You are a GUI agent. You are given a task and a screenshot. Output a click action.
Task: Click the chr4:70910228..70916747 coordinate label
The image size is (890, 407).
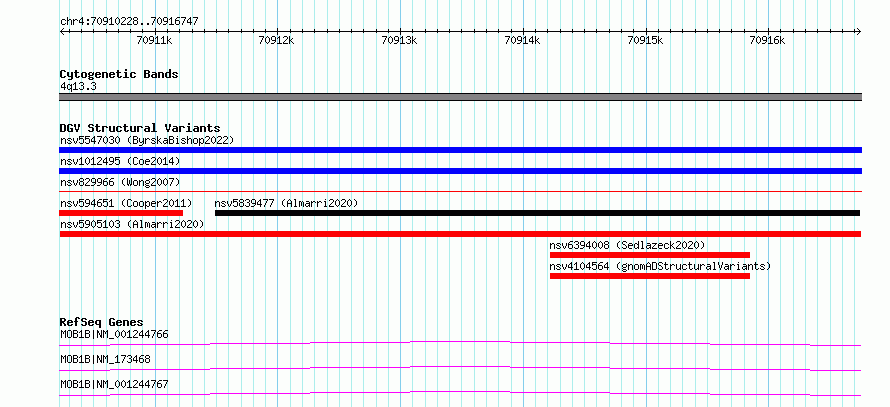click(129, 22)
